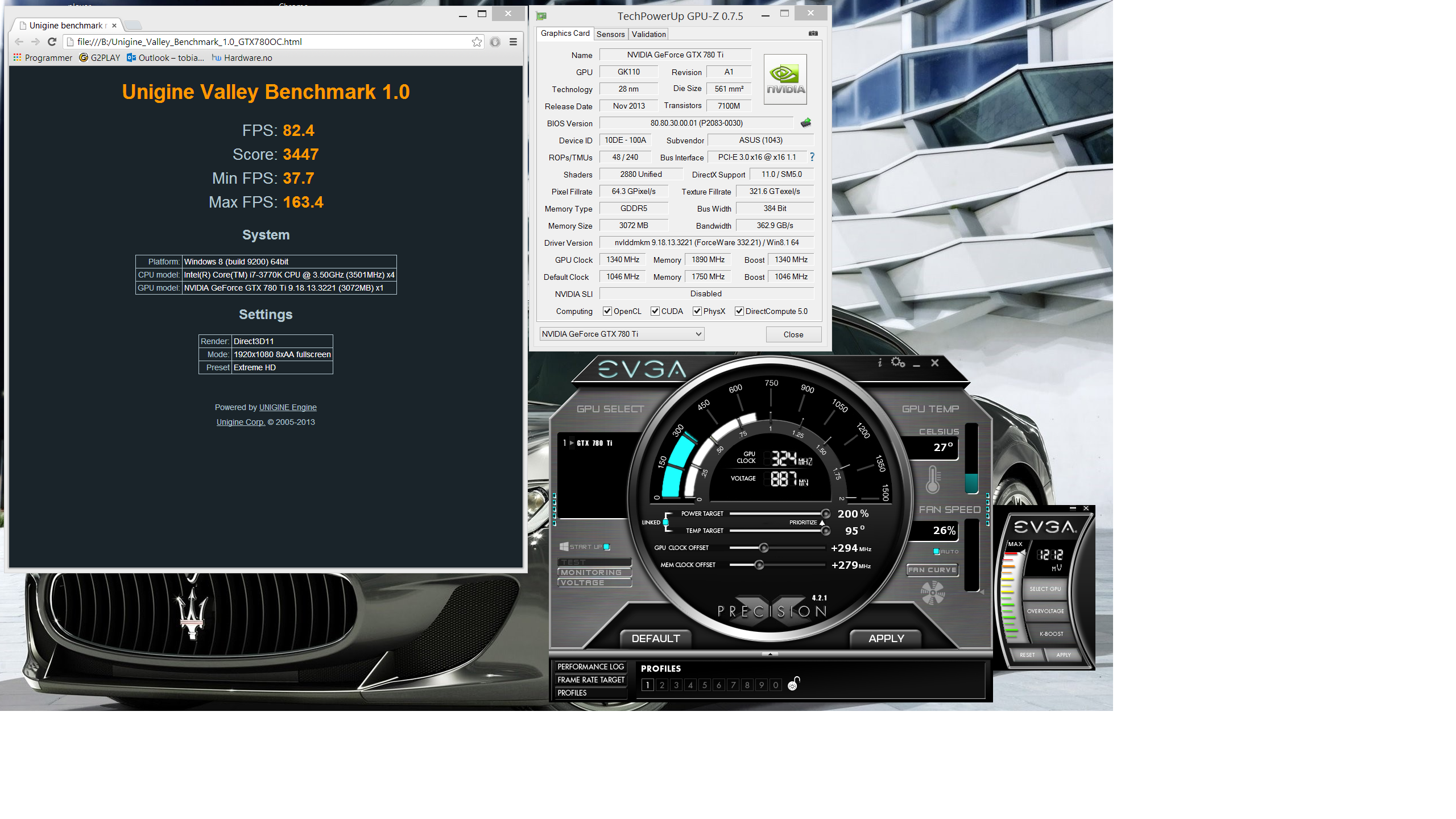
Task: Collapse Precision bottom panel with up arrow
Action: 770,654
